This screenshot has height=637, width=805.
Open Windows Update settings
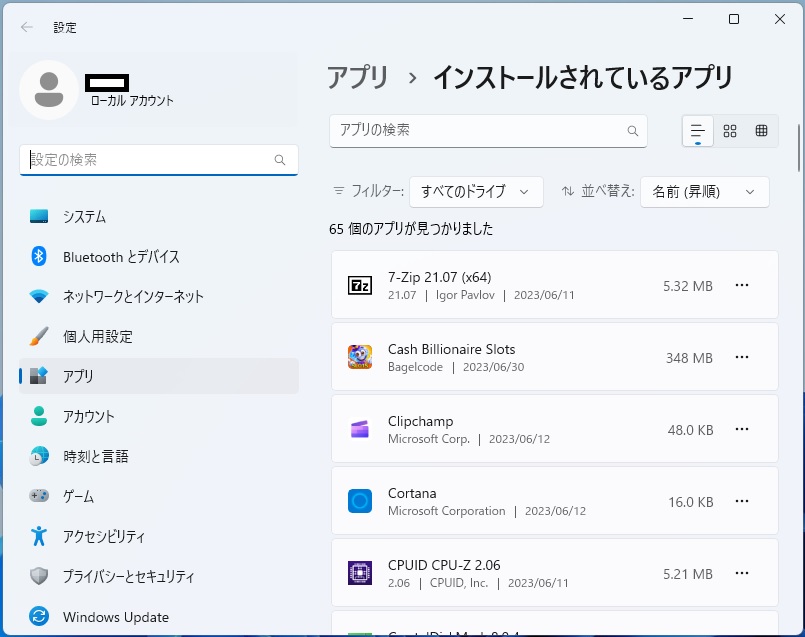pyautogui.click(x=159, y=616)
